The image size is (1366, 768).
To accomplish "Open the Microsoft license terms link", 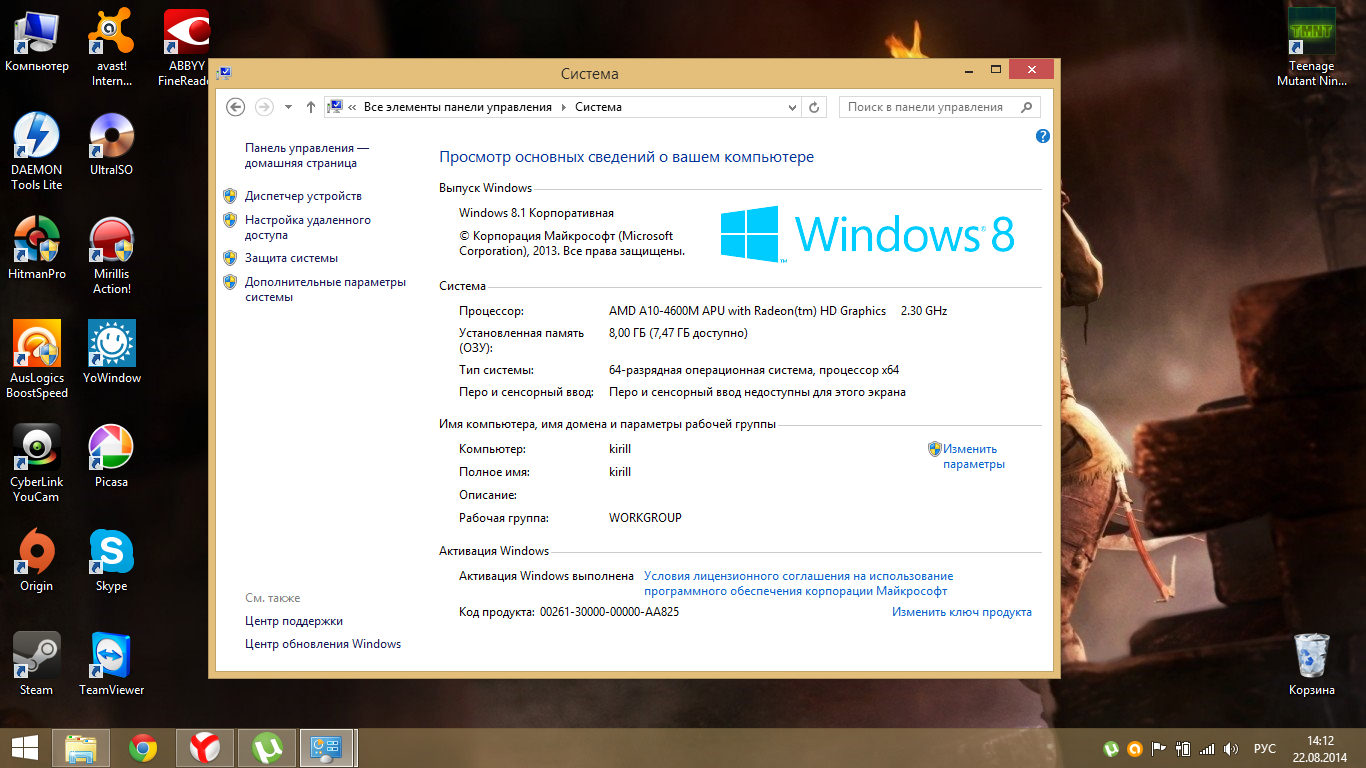I will pos(798,583).
